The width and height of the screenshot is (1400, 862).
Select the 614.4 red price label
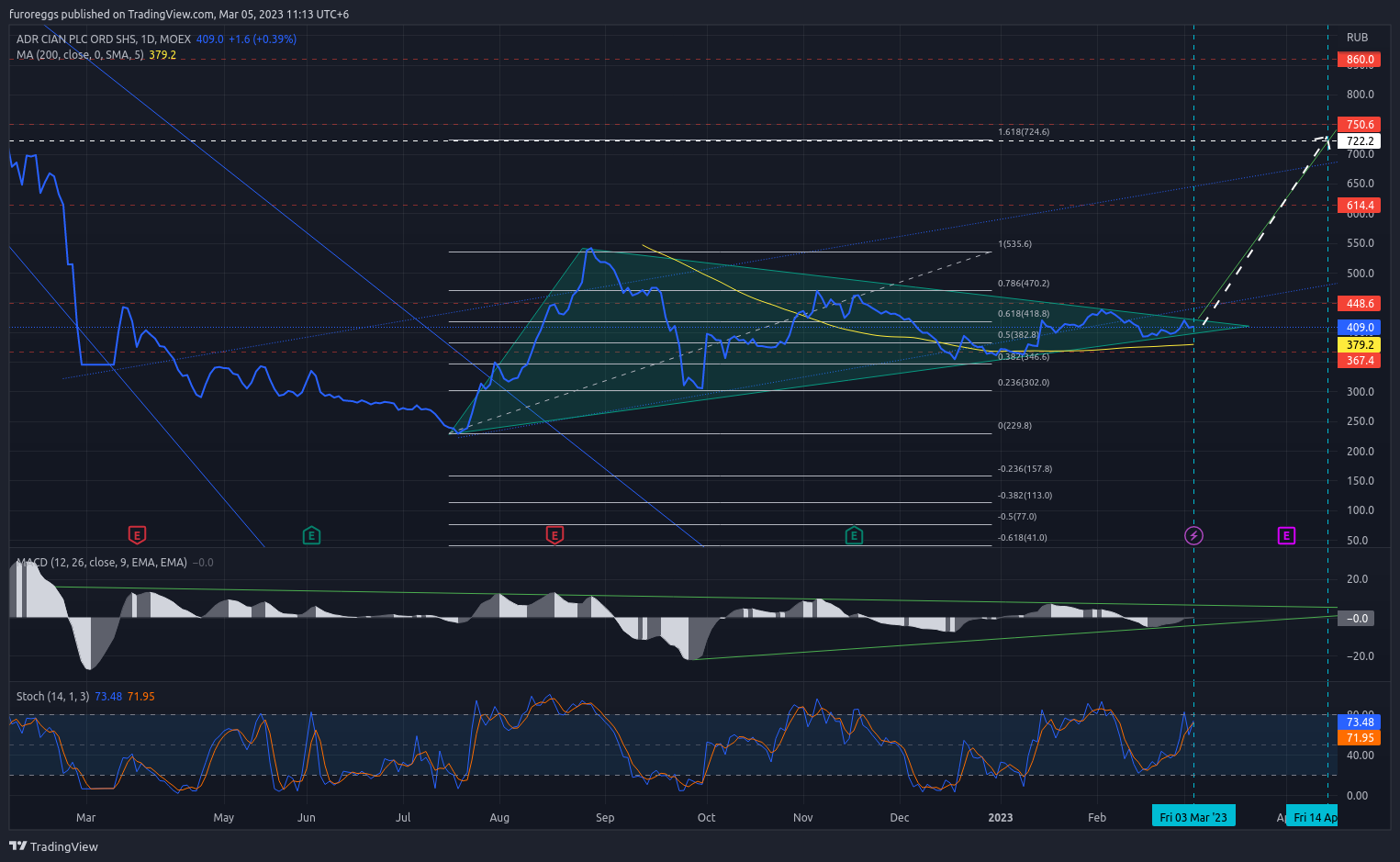click(x=1360, y=206)
